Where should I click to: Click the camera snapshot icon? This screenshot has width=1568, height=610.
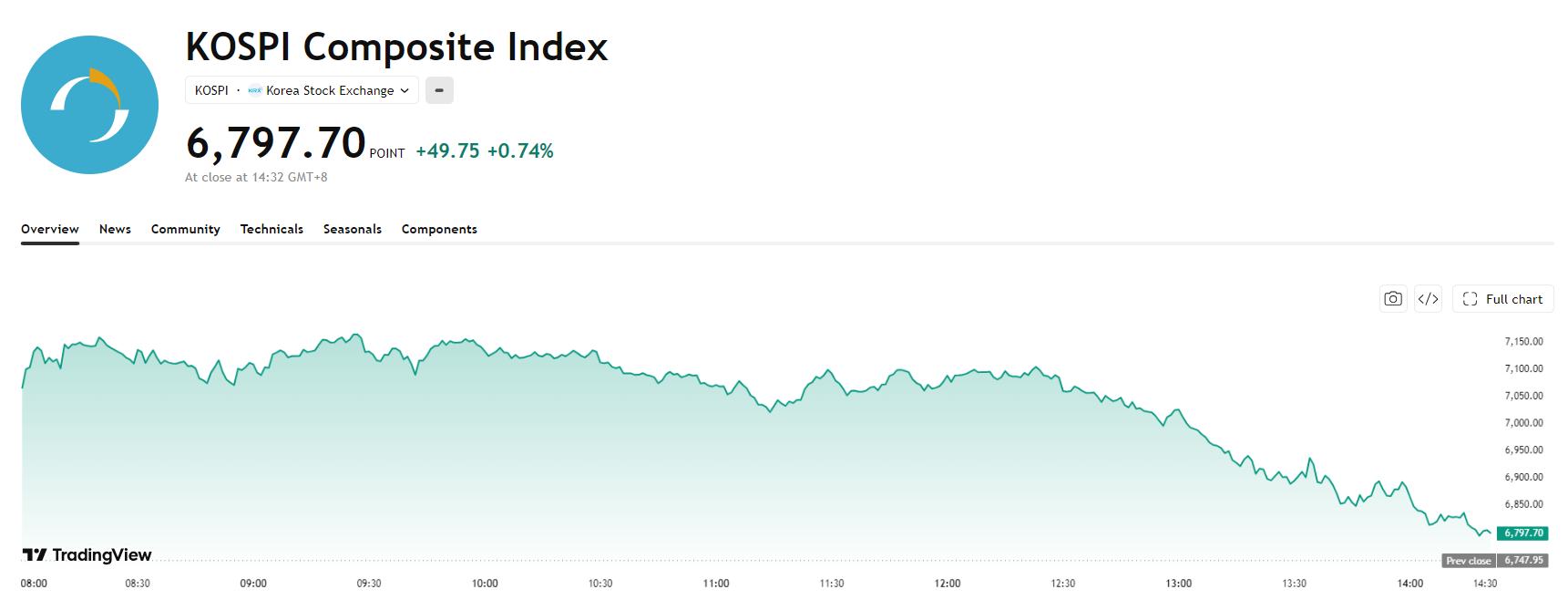1393,299
